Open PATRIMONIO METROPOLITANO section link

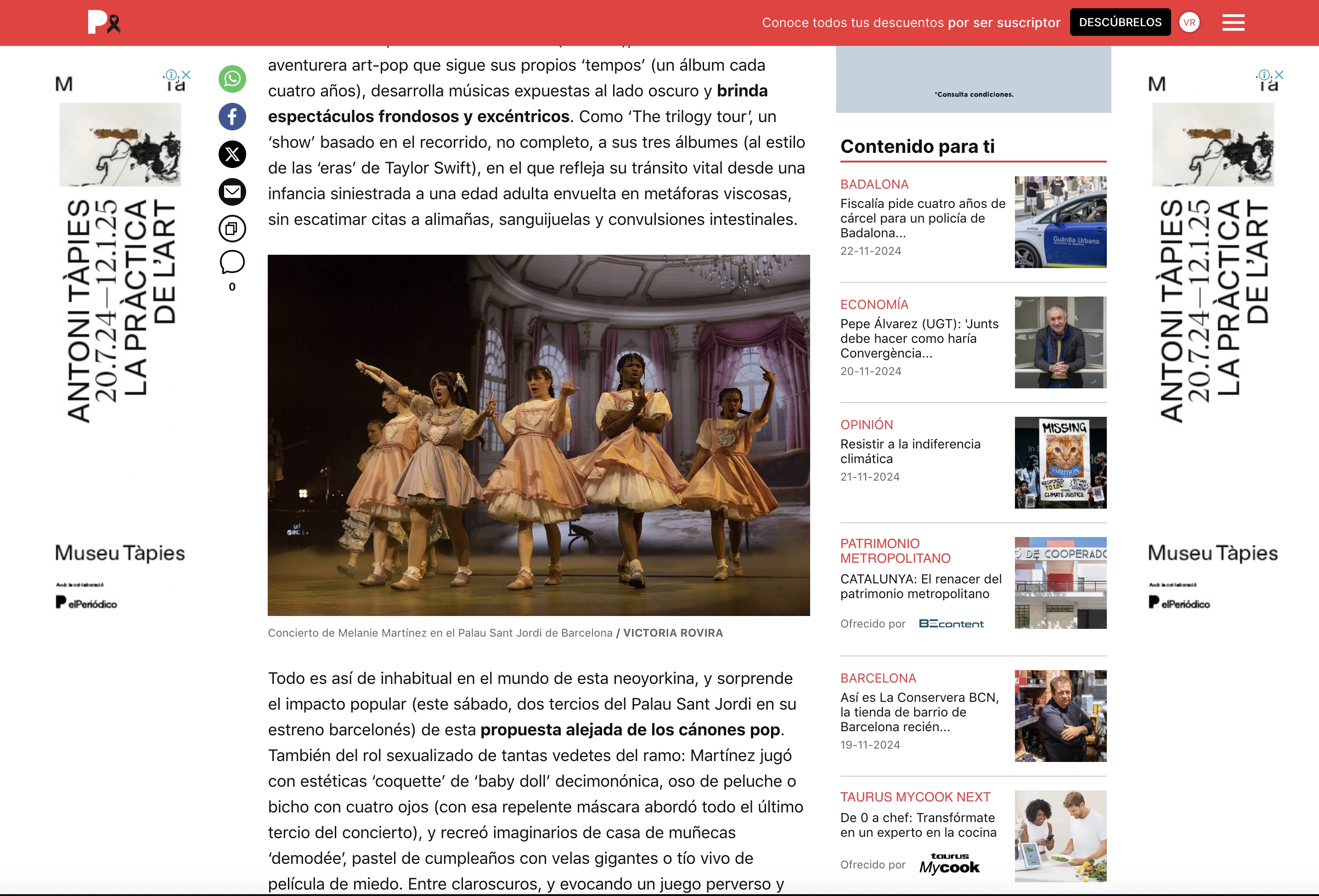(895, 551)
